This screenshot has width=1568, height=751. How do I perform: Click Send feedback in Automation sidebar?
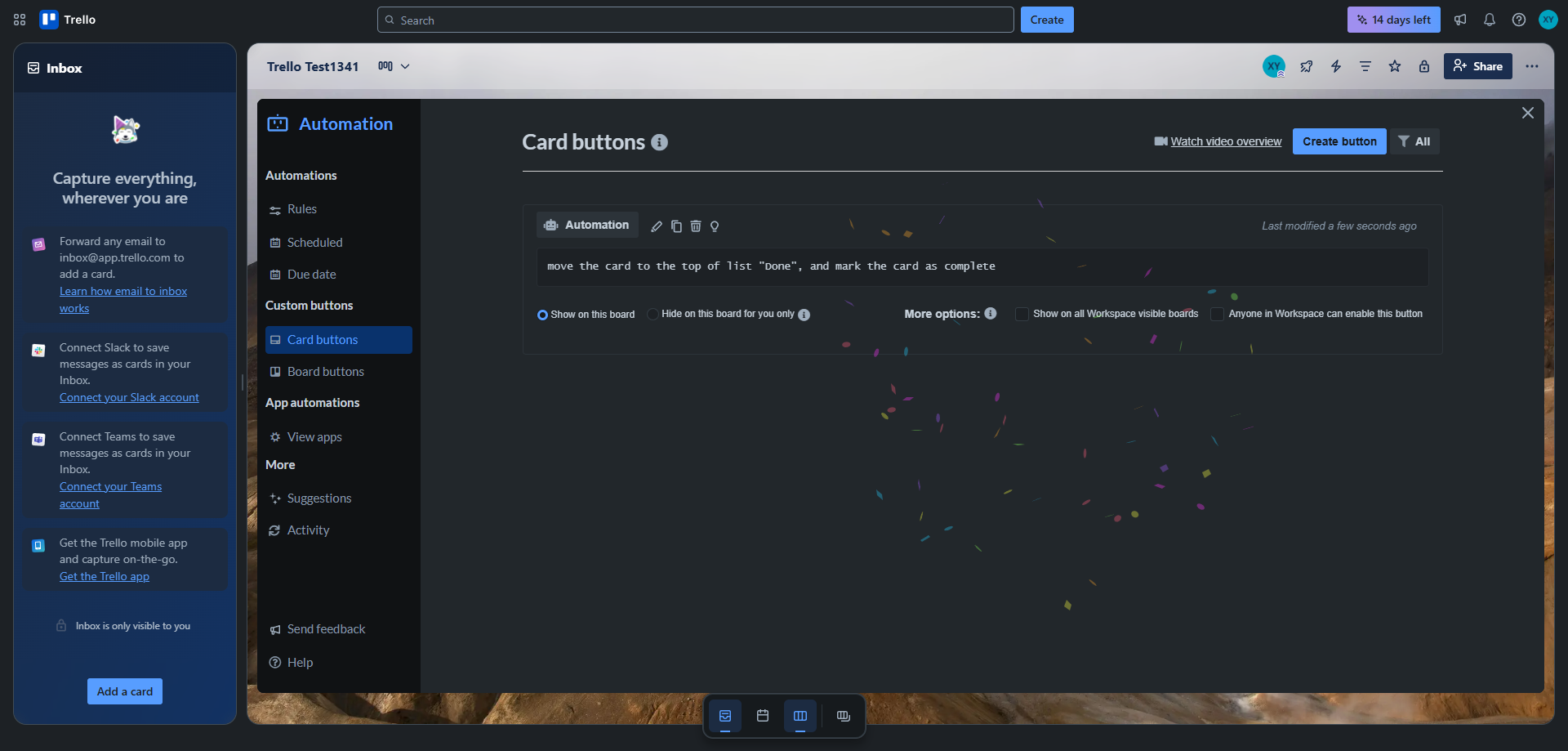click(338, 629)
